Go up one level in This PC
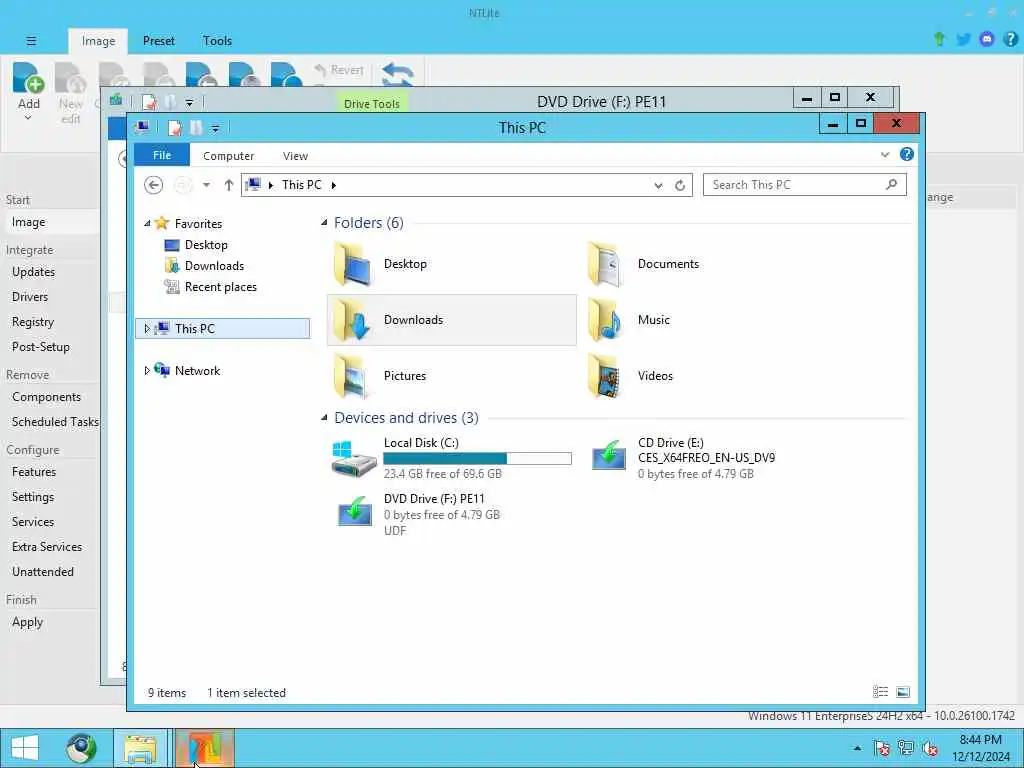The width and height of the screenshot is (1024, 768). [x=229, y=185]
